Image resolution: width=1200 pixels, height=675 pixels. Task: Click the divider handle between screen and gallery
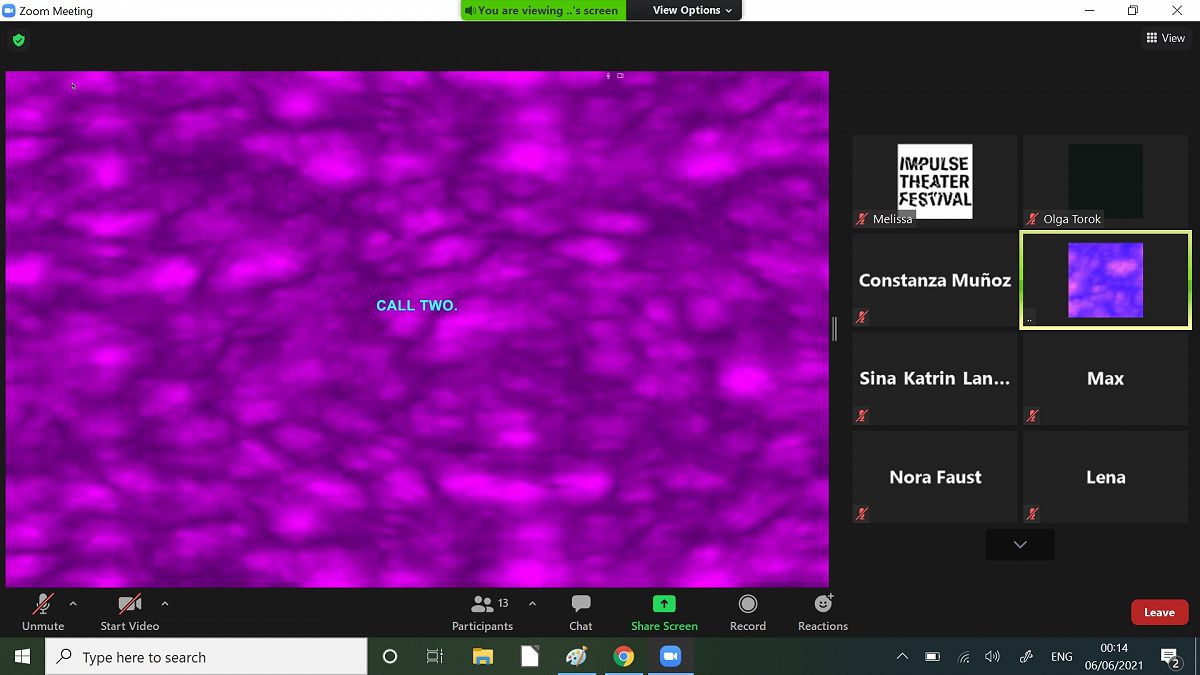point(834,328)
